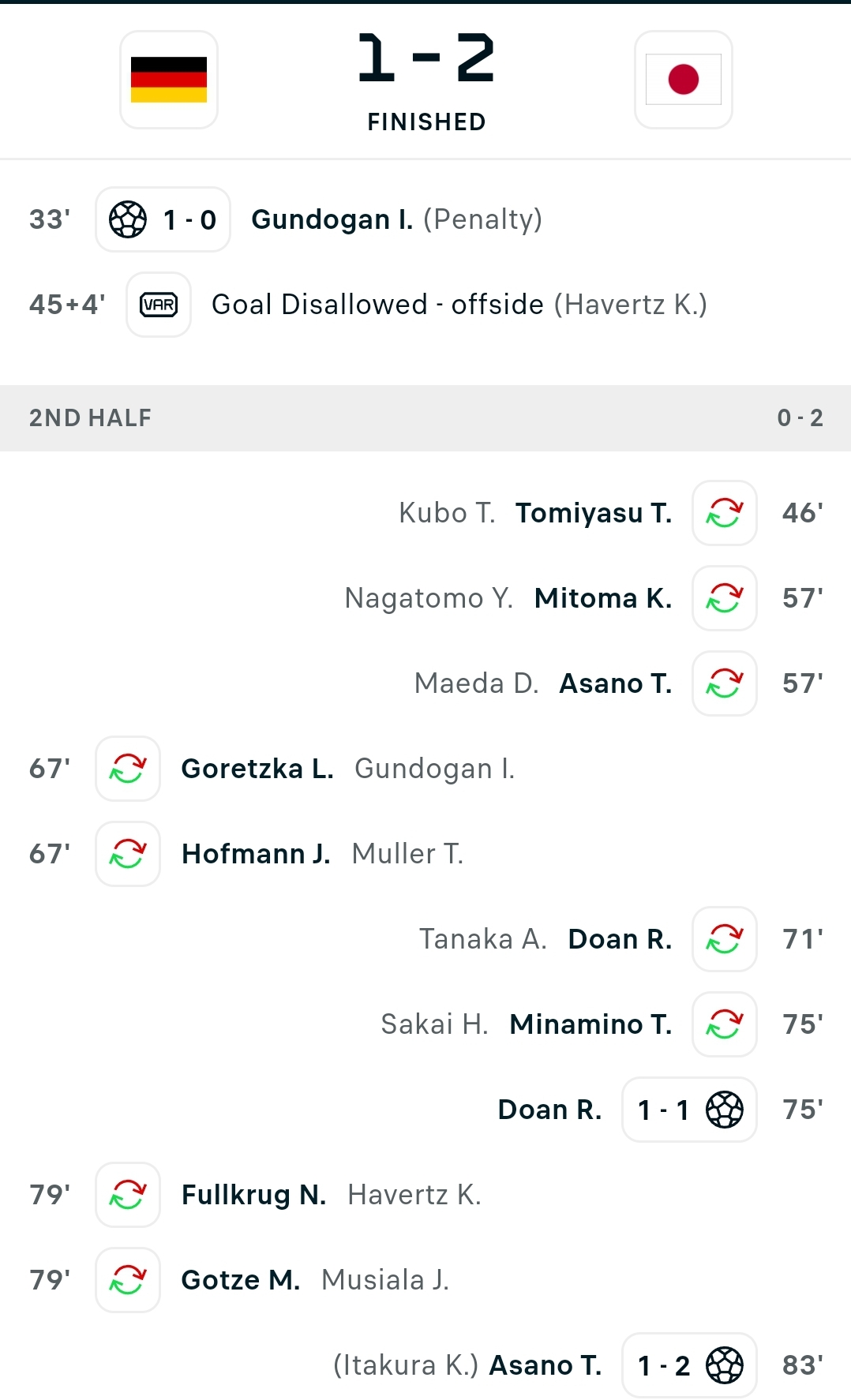This screenshot has height=1400, width=851.
Task: Tap Itakura K. assist name
Action: tap(406, 1365)
